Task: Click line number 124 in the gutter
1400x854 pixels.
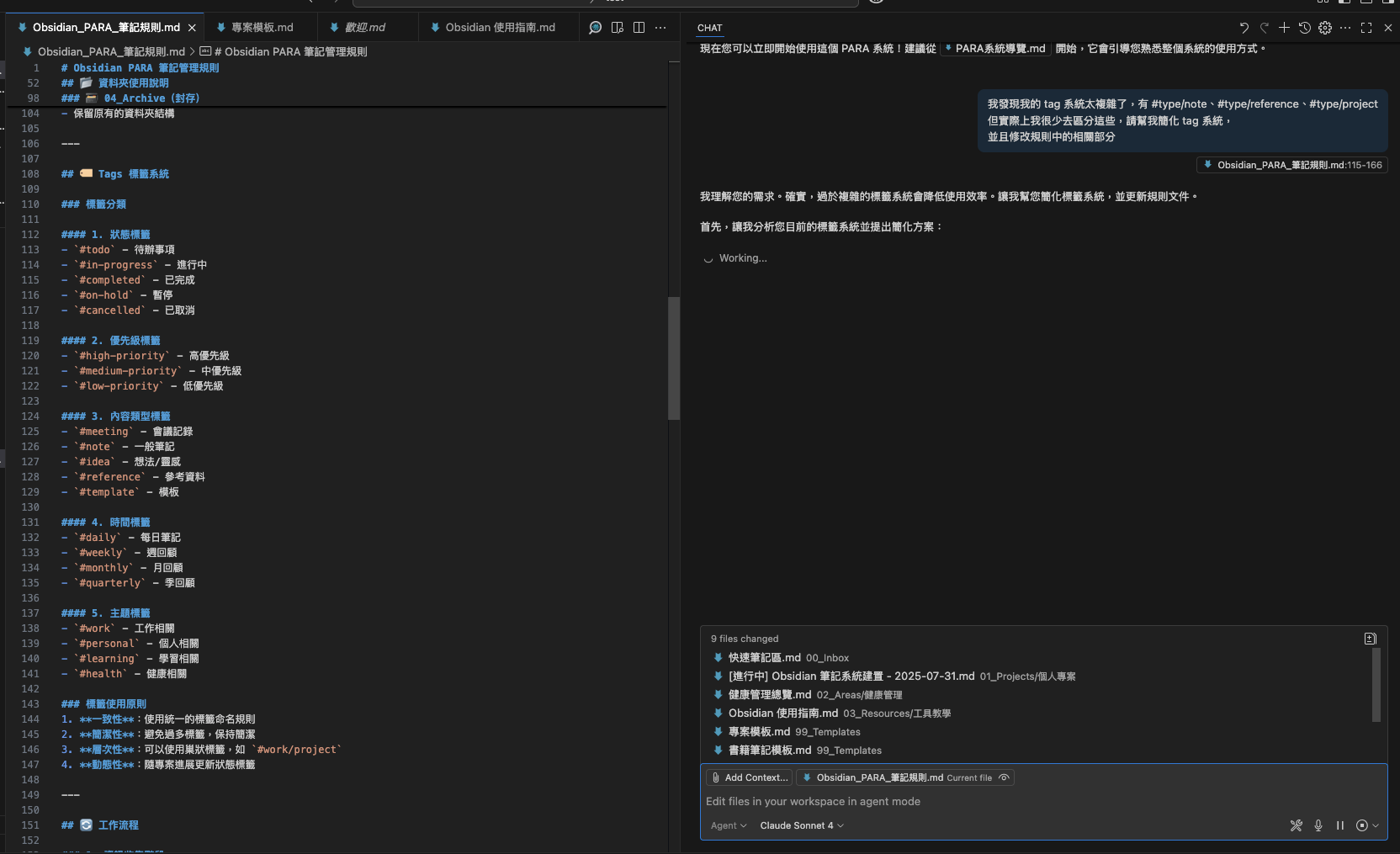Action: tap(30, 416)
